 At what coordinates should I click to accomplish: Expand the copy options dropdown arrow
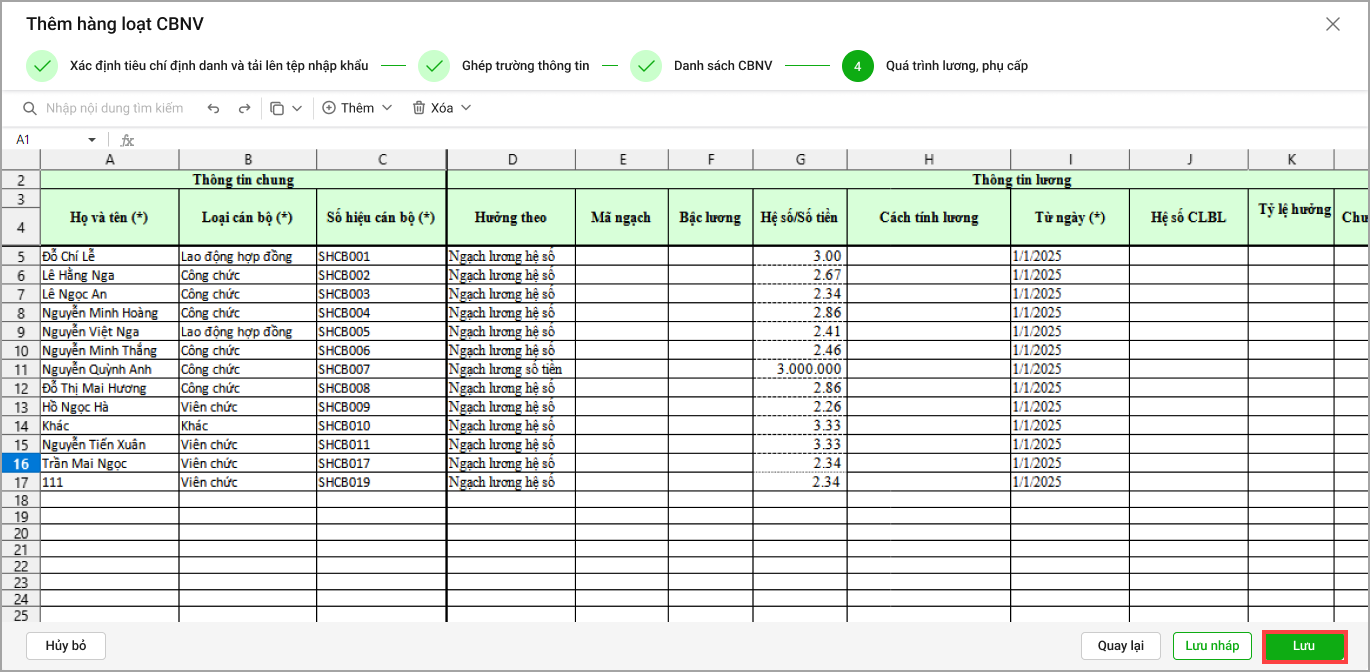(x=297, y=108)
